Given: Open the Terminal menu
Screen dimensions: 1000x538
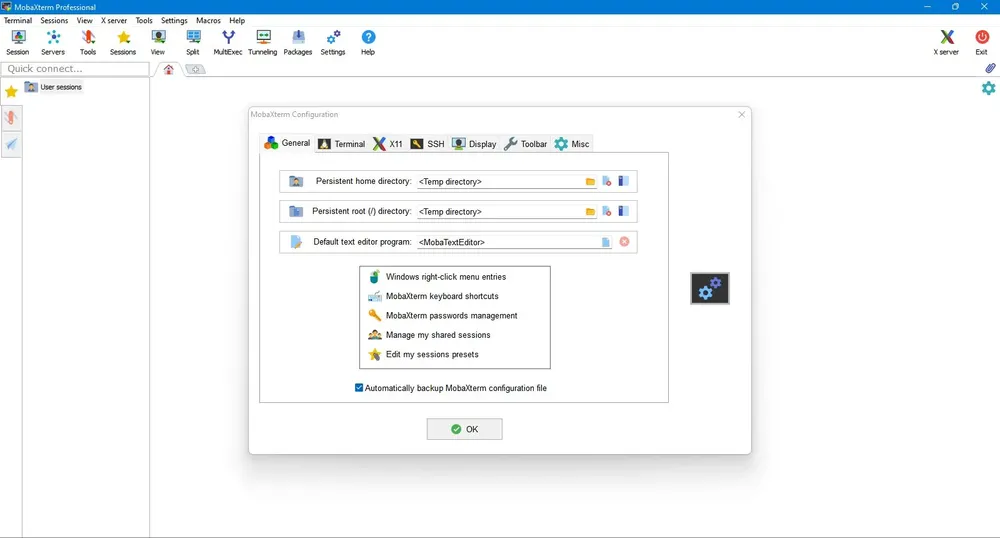Looking at the screenshot, I should click(18, 20).
